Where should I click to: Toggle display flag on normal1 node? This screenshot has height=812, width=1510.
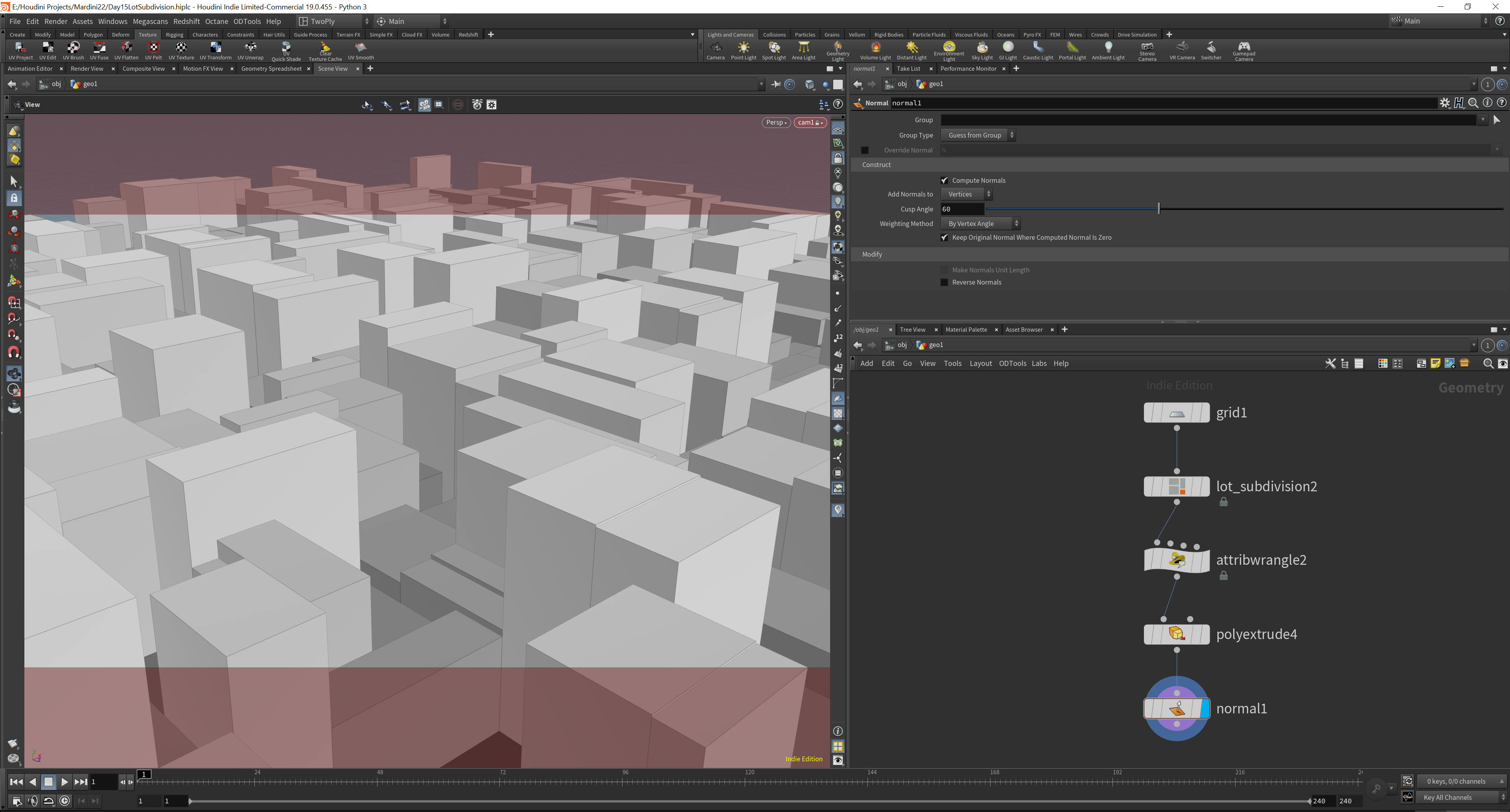coord(1204,708)
